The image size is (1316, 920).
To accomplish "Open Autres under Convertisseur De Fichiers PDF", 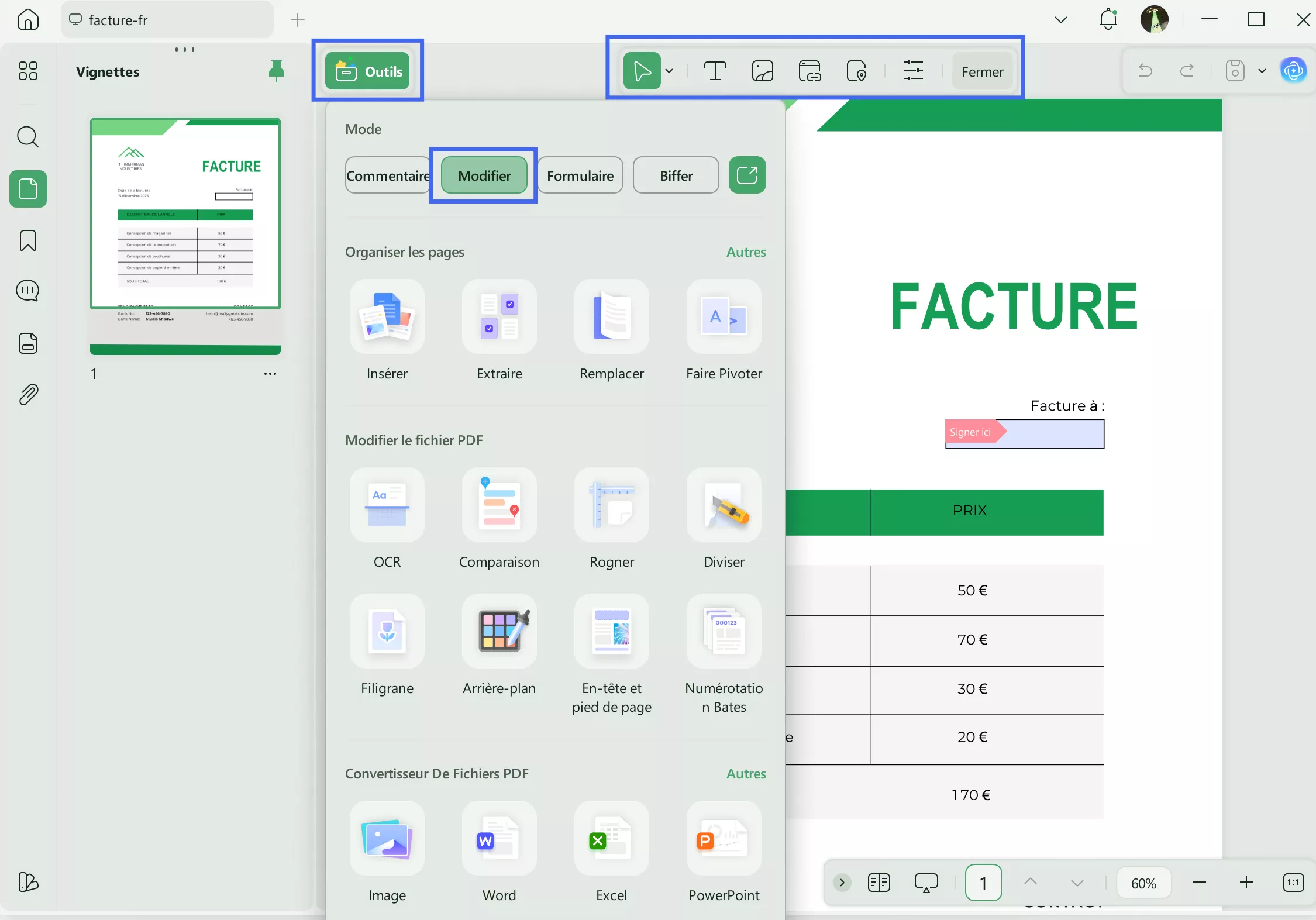I will tap(746, 774).
